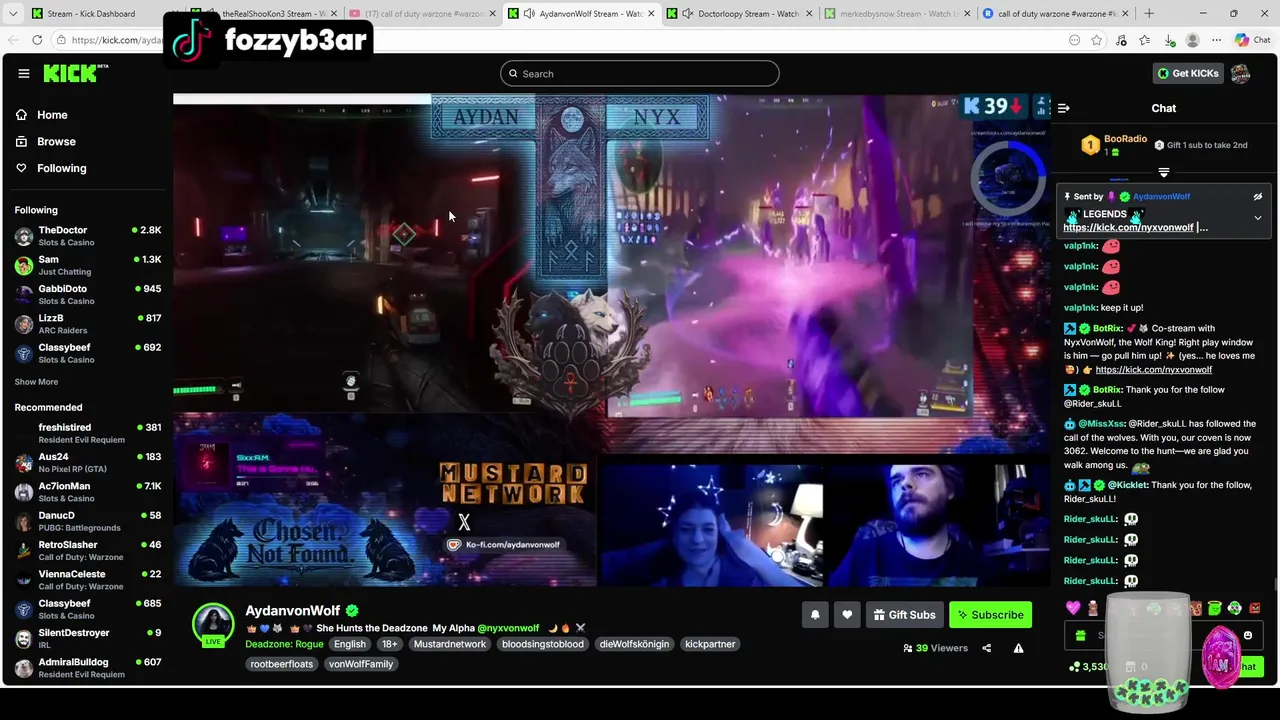Image resolution: width=1280 pixels, height=720 pixels.
Task: Open GabbiDoto channel in sidebar
Action: (87, 294)
